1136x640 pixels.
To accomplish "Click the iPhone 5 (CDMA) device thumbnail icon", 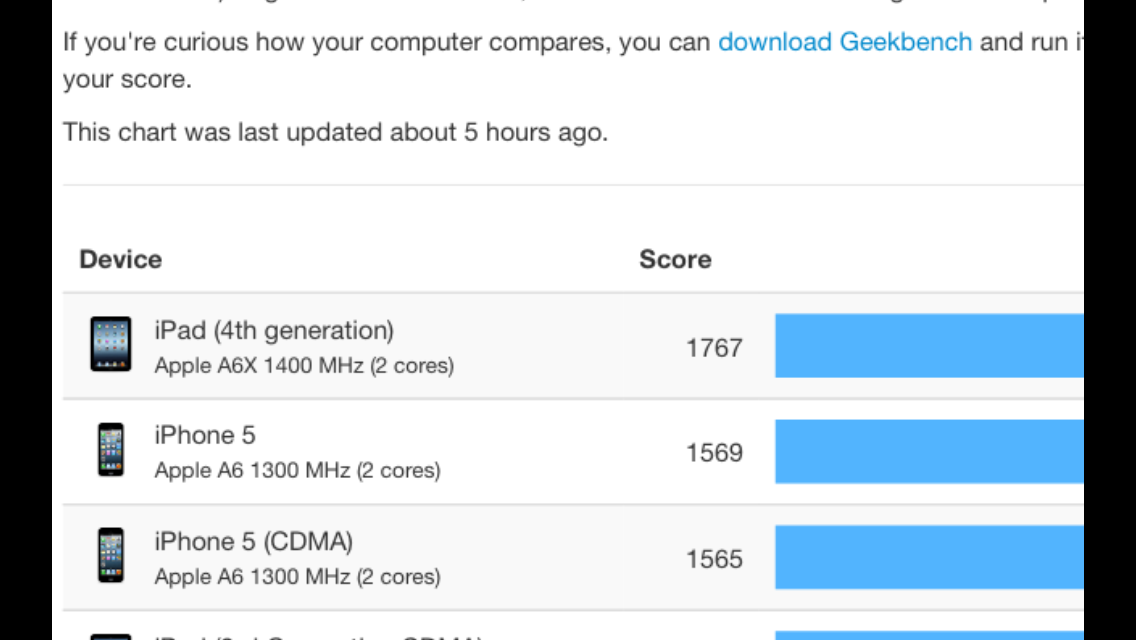I will pyautogui.click(x=111, y=555).
